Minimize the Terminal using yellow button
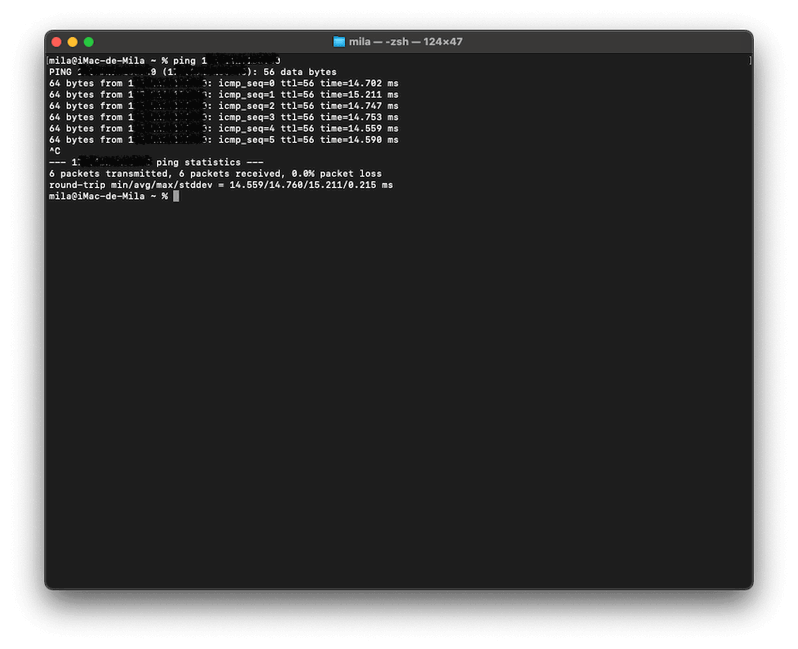The height and width of the screenshot is (649, 798). [x=72, y=42]
